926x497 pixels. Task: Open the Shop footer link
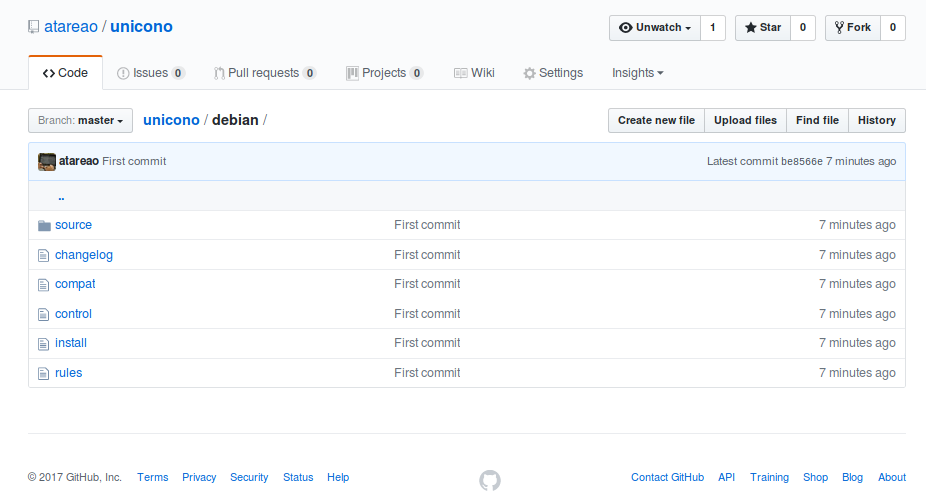coord(815,477)
